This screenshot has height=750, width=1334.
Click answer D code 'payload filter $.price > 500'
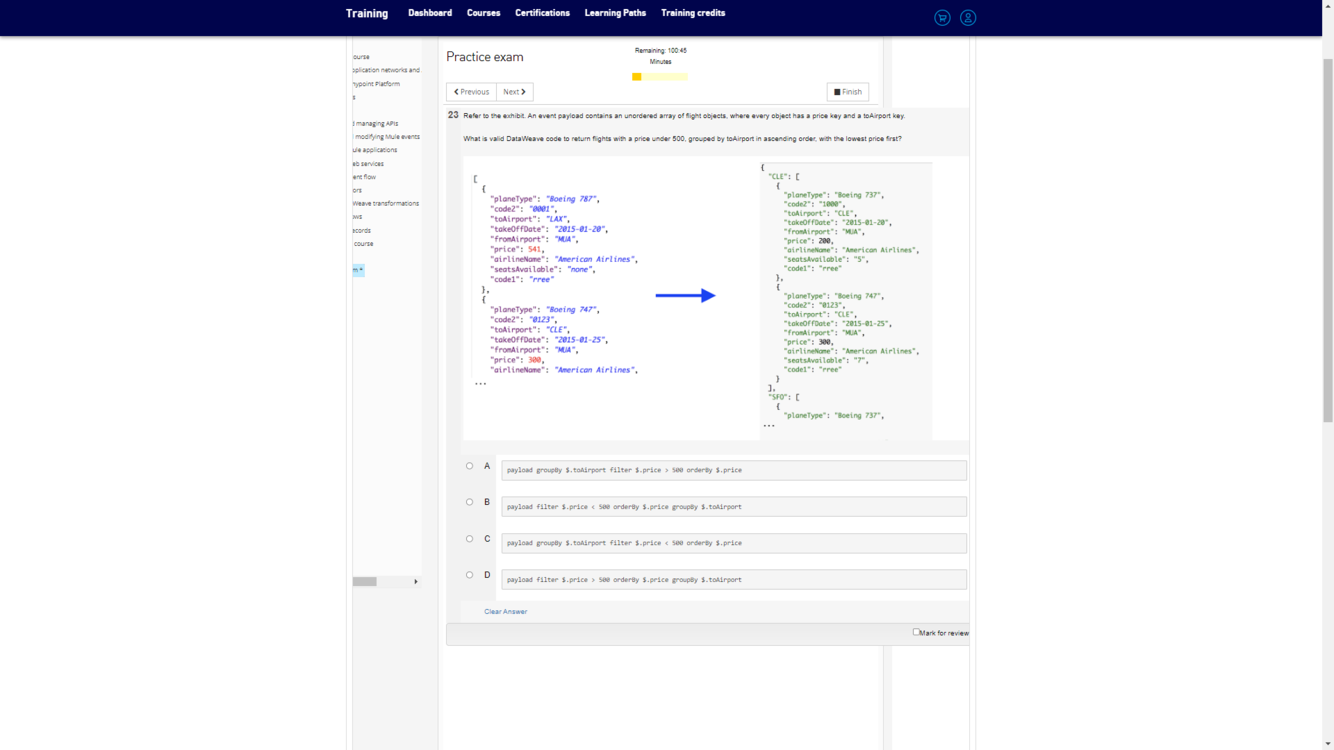(734, 580)
